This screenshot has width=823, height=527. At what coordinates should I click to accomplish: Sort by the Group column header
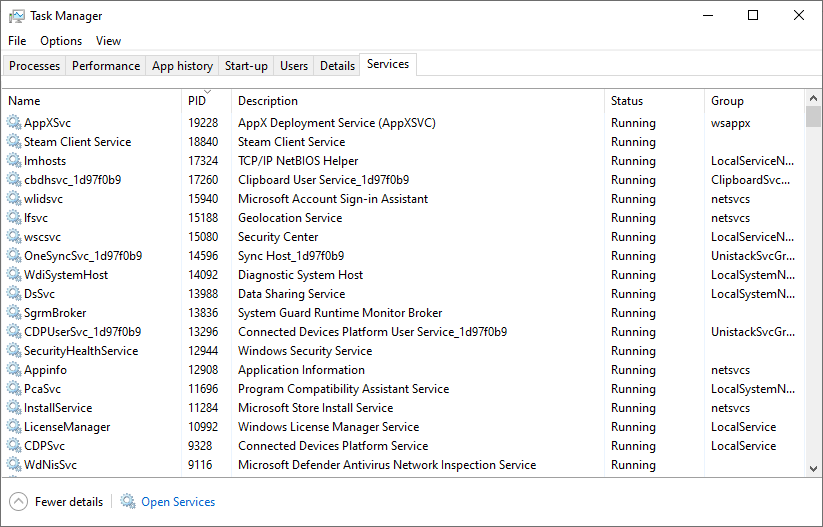754,101
